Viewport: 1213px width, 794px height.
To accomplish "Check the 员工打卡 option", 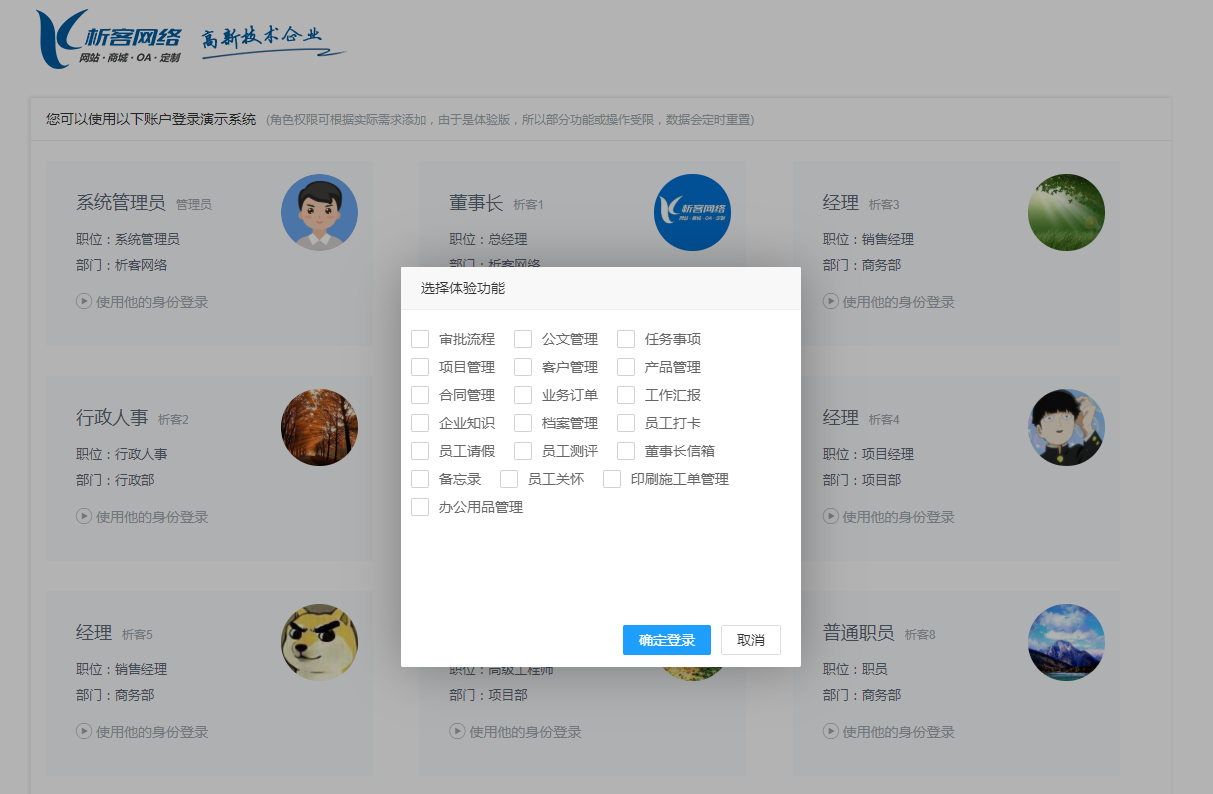I will [x=626, y=423].
